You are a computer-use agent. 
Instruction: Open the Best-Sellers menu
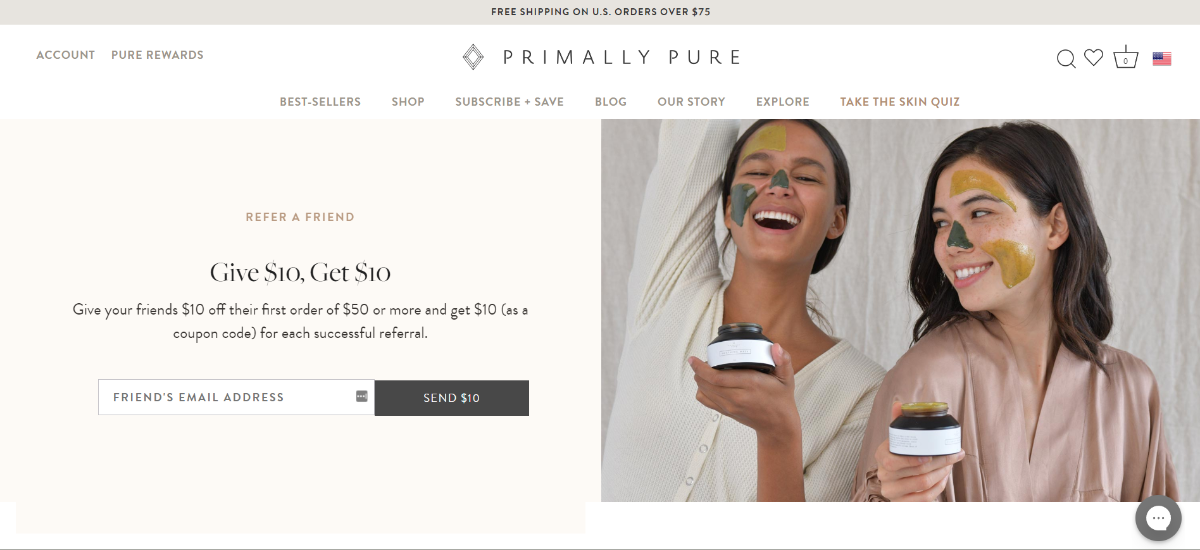click(320, 102)
